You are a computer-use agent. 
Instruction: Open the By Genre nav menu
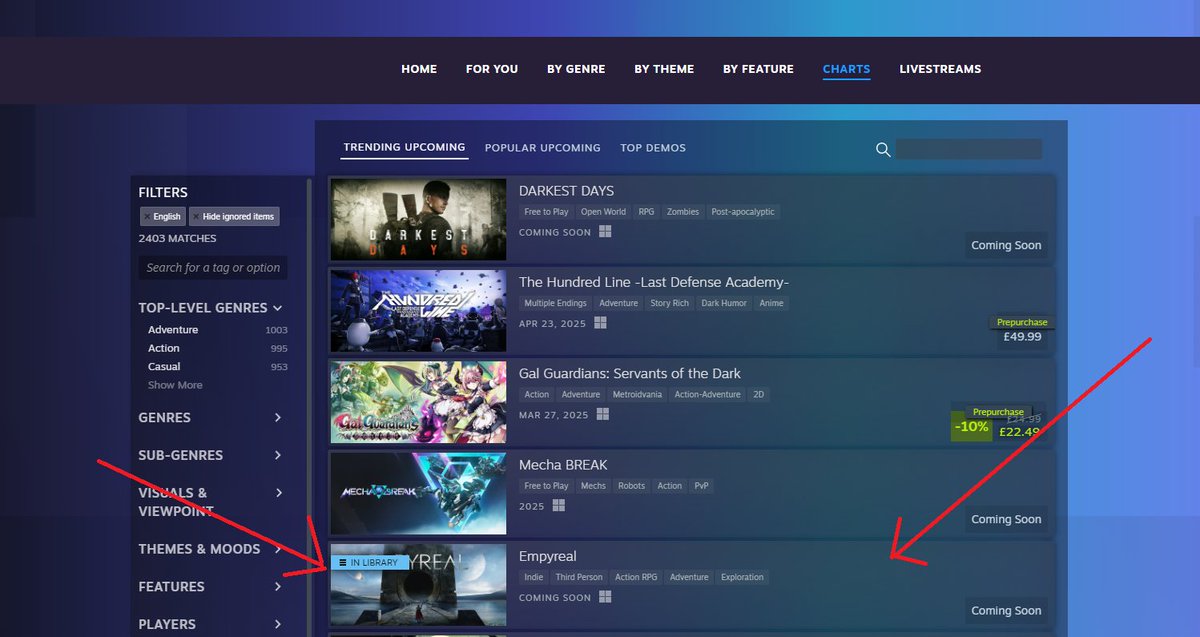pyautogui.click(x=576, y=69)
